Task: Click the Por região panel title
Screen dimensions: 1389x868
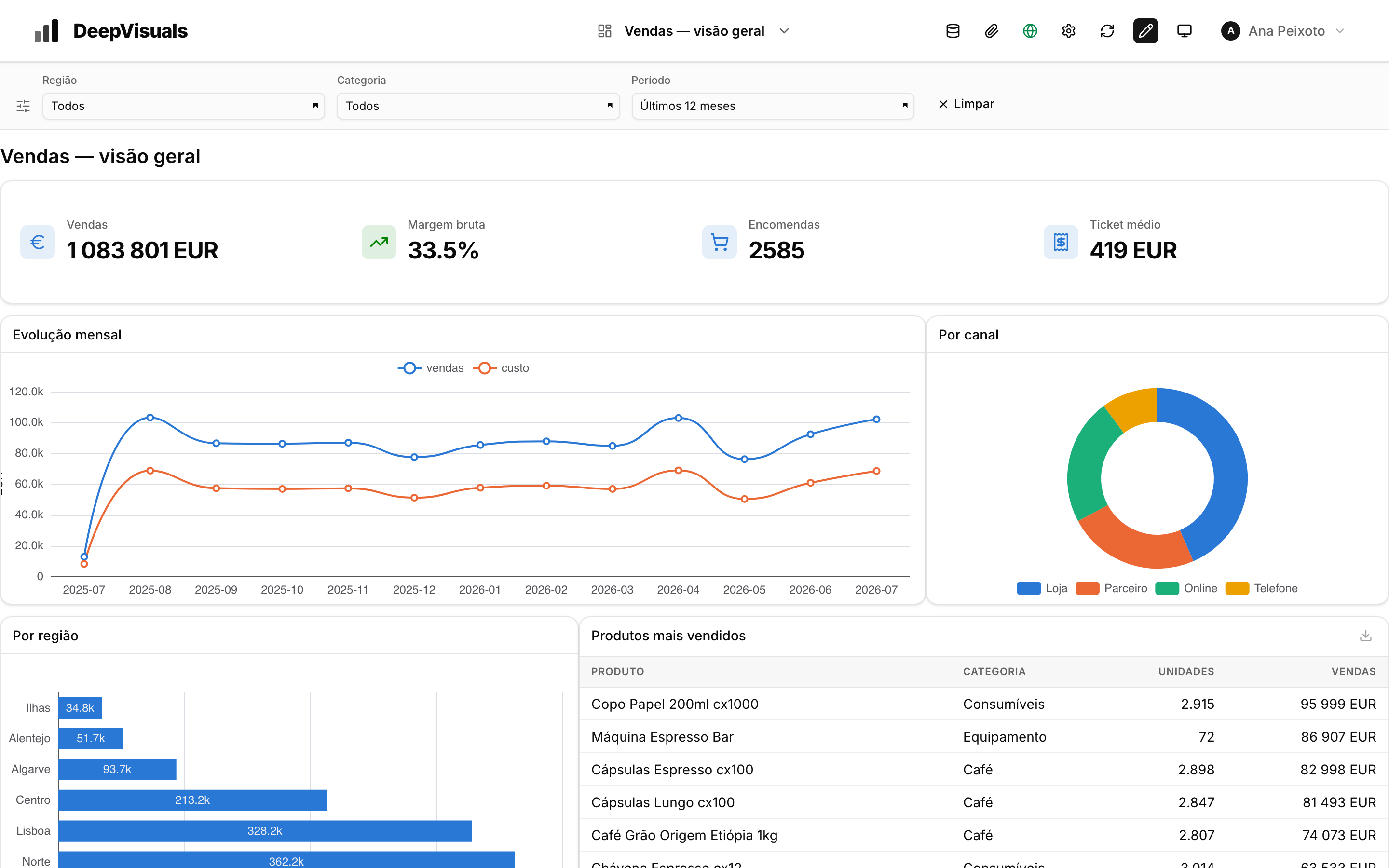Action: [45, 636]
